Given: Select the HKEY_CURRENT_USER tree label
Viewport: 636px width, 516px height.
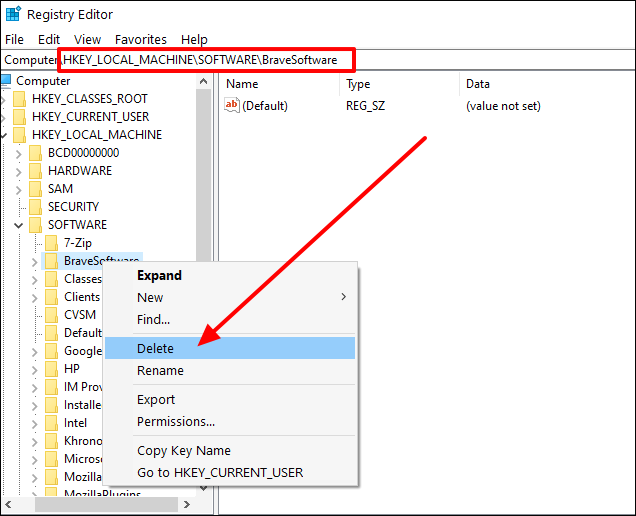Looking at the screenshot, I should (90, 117).
